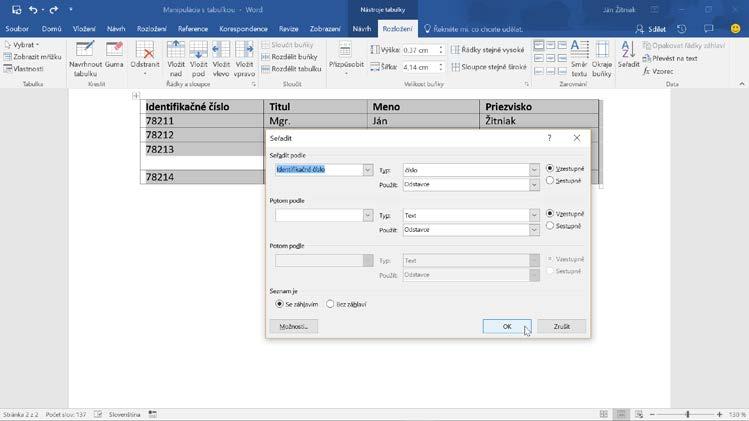Click Zrušit cancel button

(x=561, y=326)
